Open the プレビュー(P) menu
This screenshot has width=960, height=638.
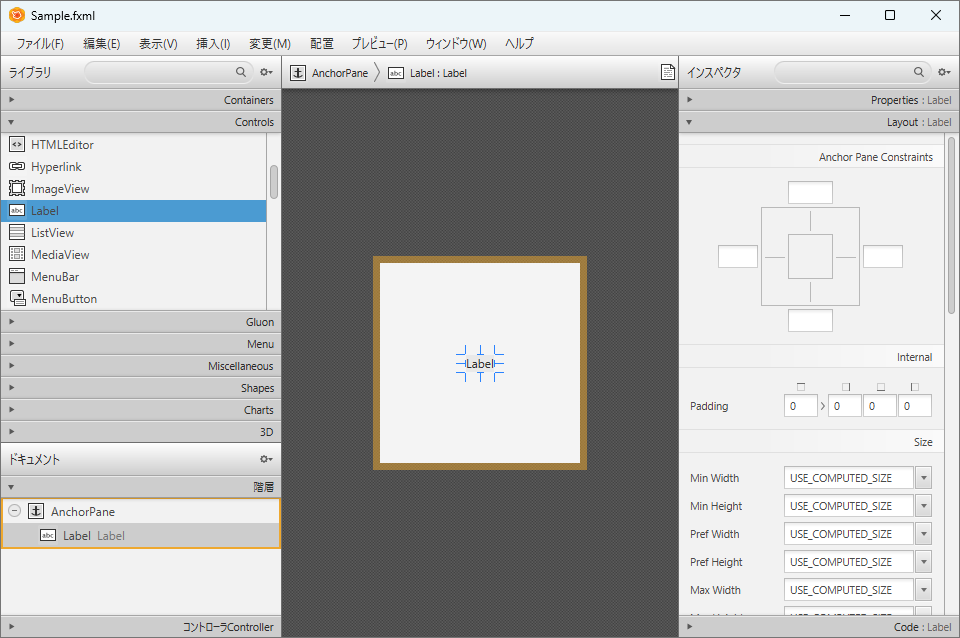[379, 43]
